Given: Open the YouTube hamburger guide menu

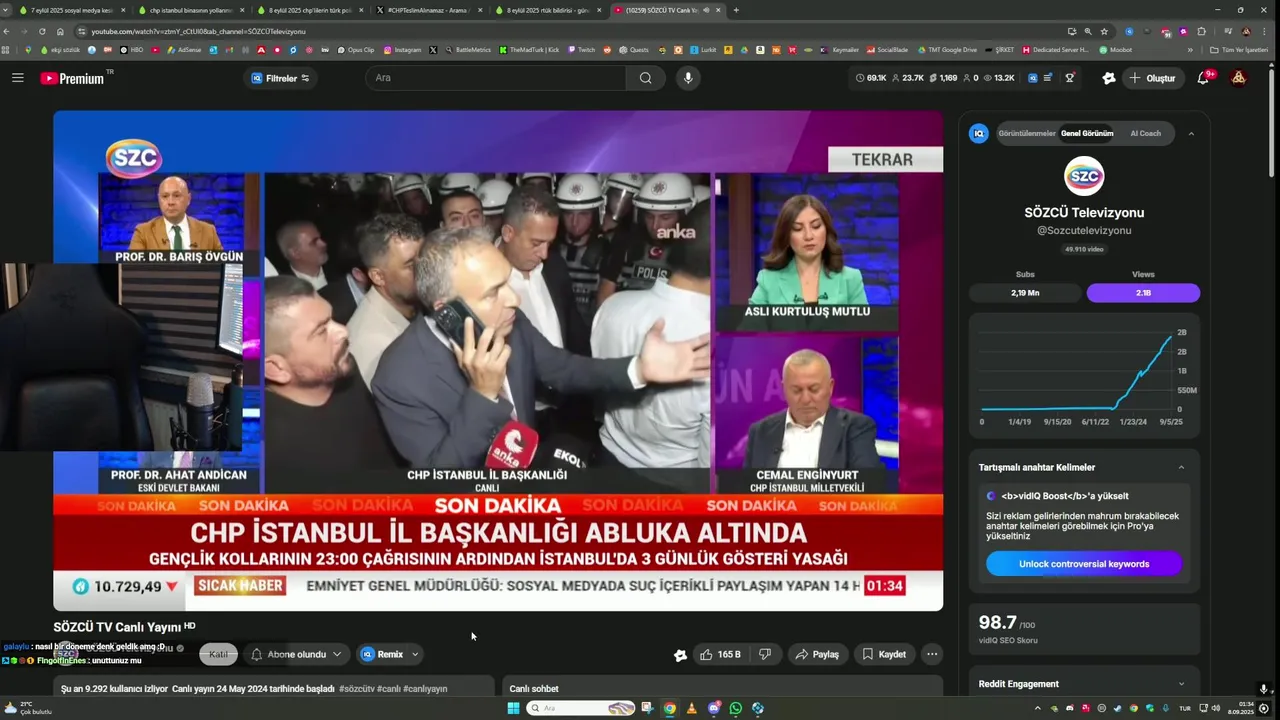Looking at the screenshot, I should [18, 78].
